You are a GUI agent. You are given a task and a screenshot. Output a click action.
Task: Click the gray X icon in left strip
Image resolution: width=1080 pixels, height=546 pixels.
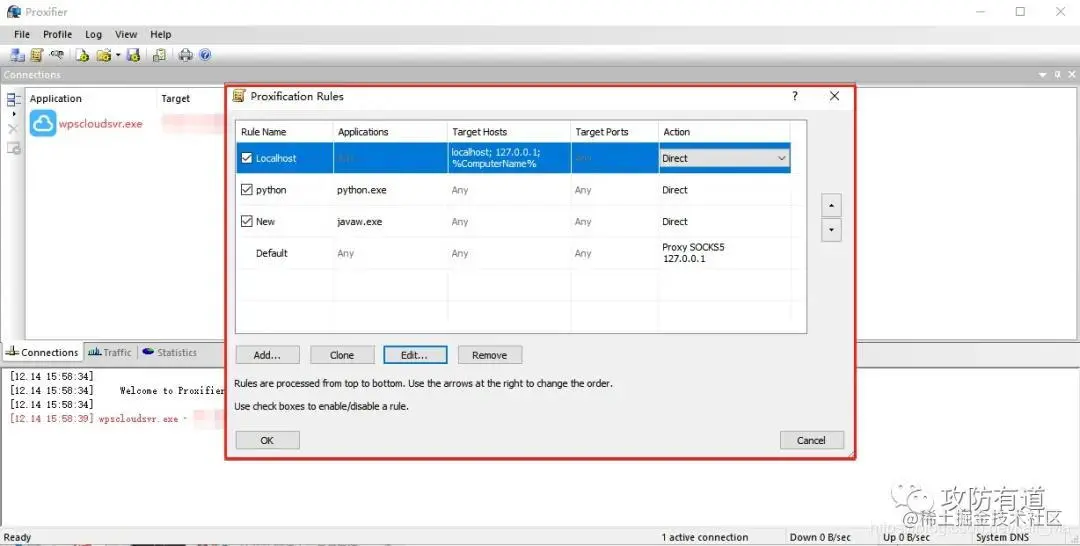click(13, 129)
